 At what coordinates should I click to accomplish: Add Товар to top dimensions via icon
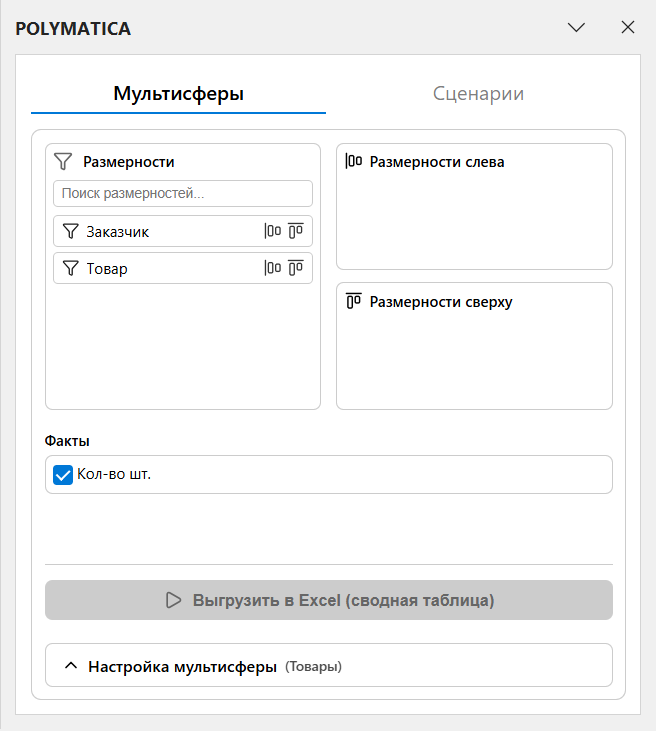pos(296,268)
